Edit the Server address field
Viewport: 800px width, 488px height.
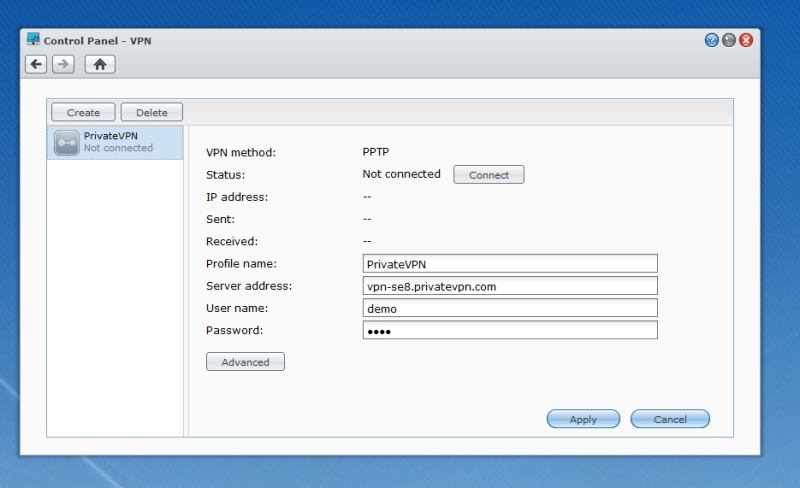[x=510, y=286]
